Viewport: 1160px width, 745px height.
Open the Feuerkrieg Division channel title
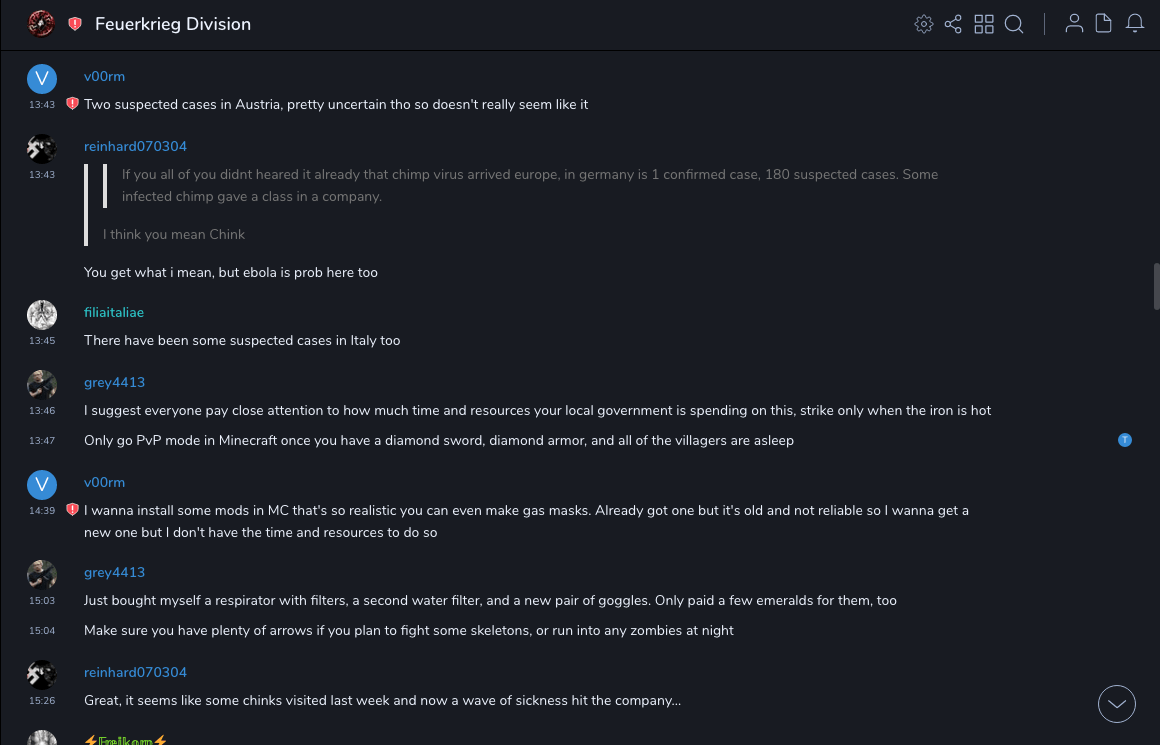coord(173,24)
